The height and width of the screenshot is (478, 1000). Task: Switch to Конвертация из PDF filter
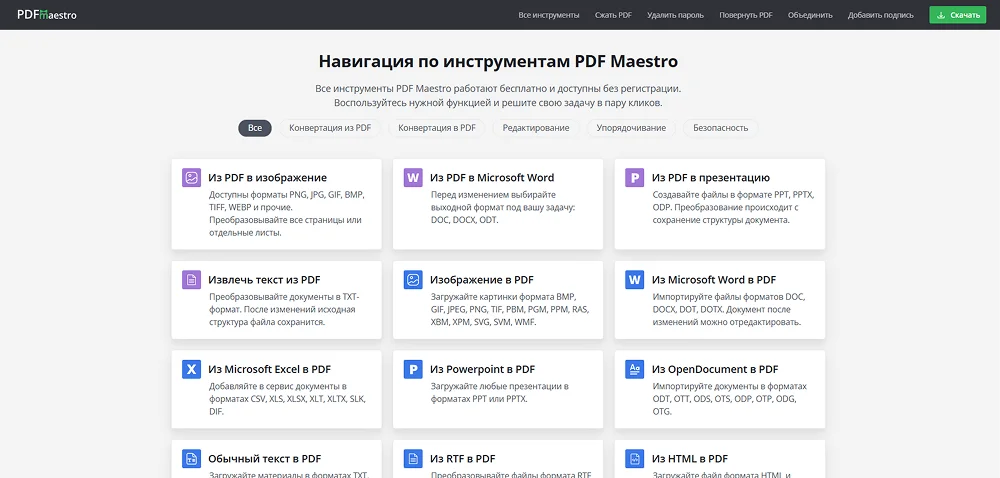330,128
